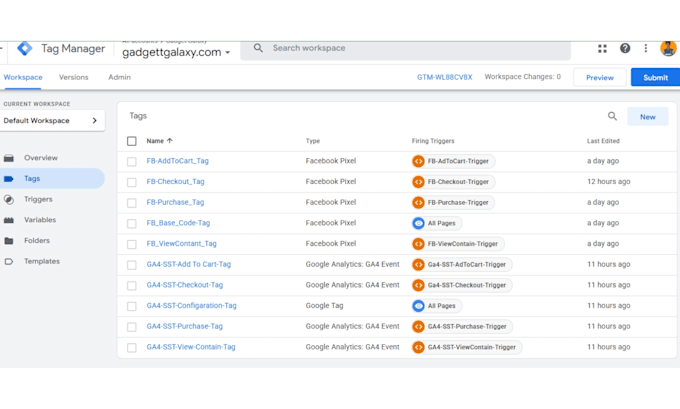This screenshot has width=680, height=409.
Task: Open the FB_ViewContant_Tag link
Action: click(x=181, y=244)
